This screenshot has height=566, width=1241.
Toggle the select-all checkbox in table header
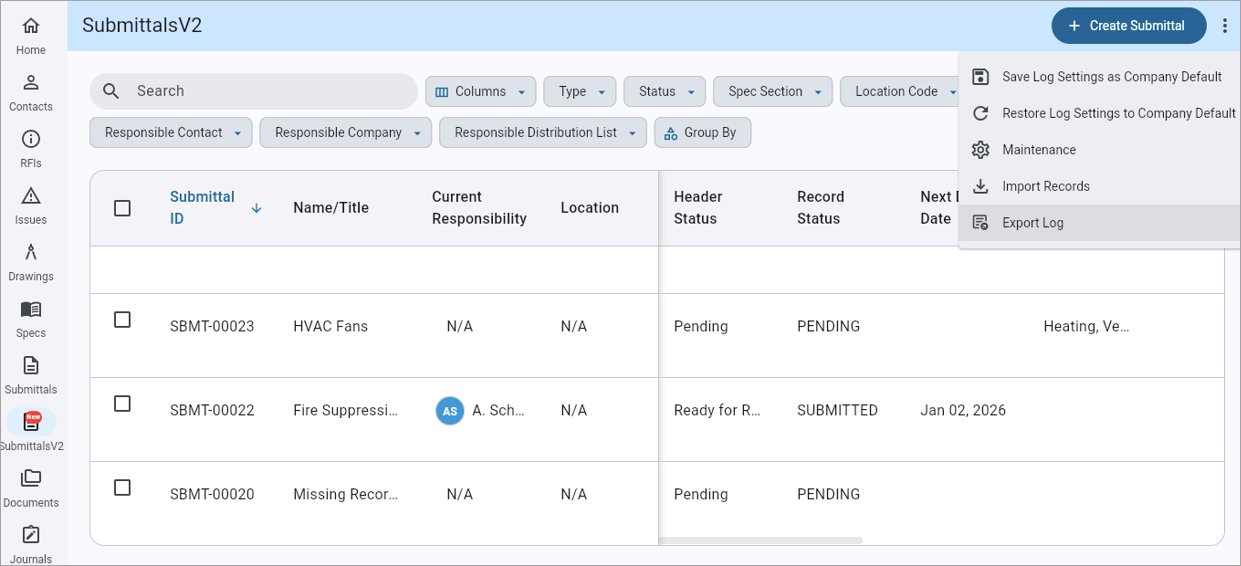coord(122,208)
